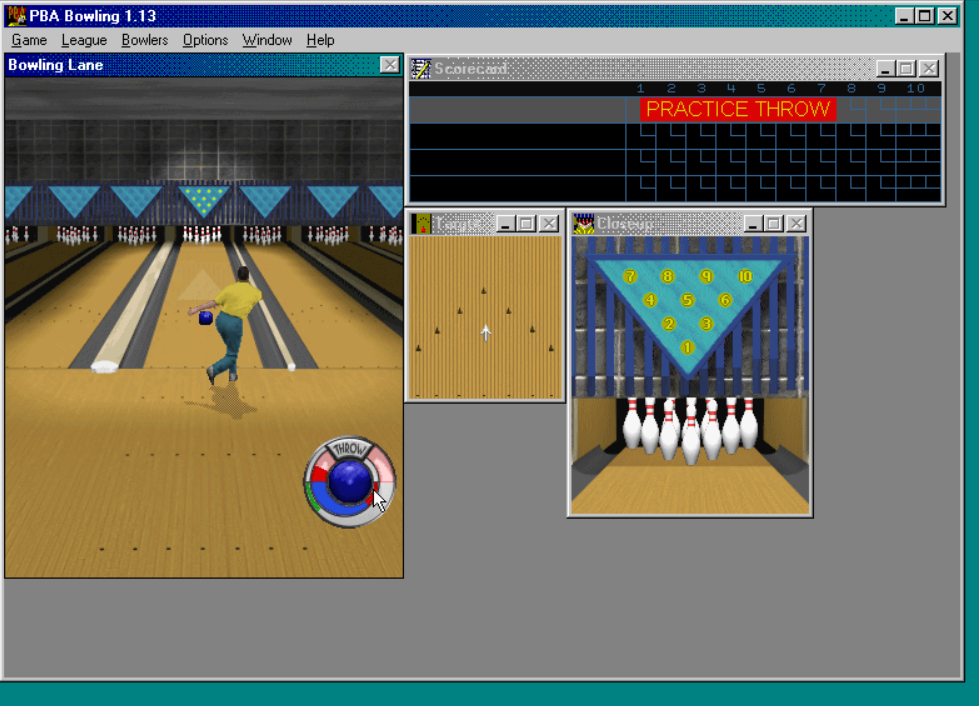Select pin 1 marker in Closeup view

[687, 346]
